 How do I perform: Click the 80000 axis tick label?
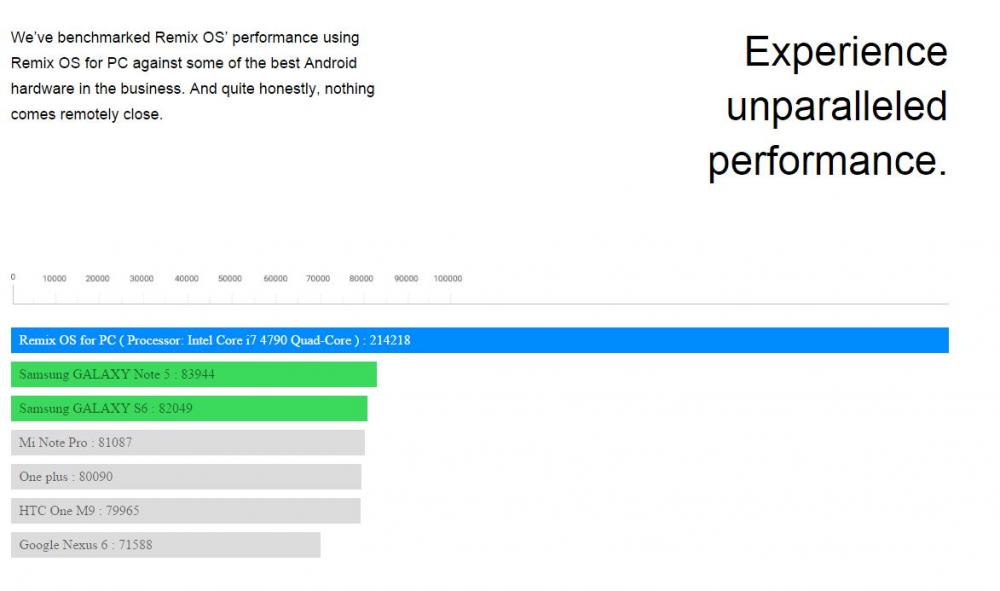pos(361,279)
